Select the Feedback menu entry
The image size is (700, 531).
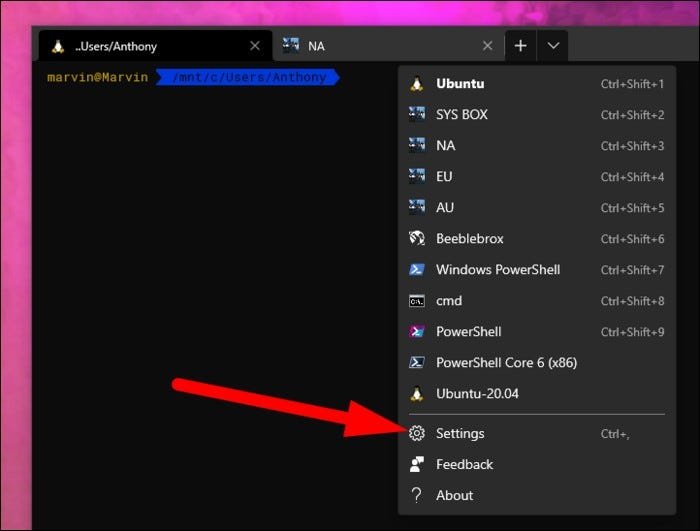[x=537, y=464]
